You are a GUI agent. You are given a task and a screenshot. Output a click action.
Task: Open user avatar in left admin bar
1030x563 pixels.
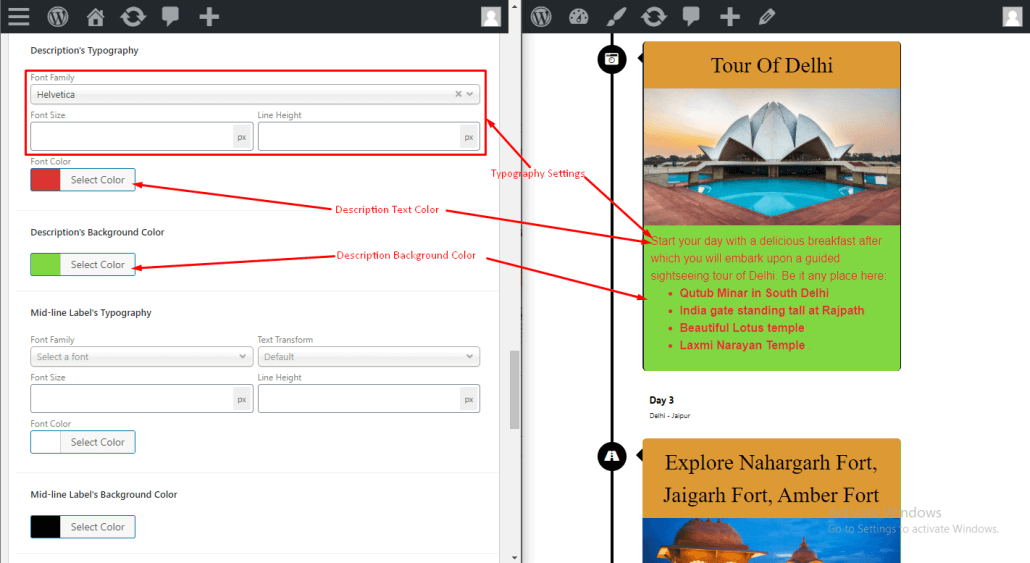coord(491,16)
